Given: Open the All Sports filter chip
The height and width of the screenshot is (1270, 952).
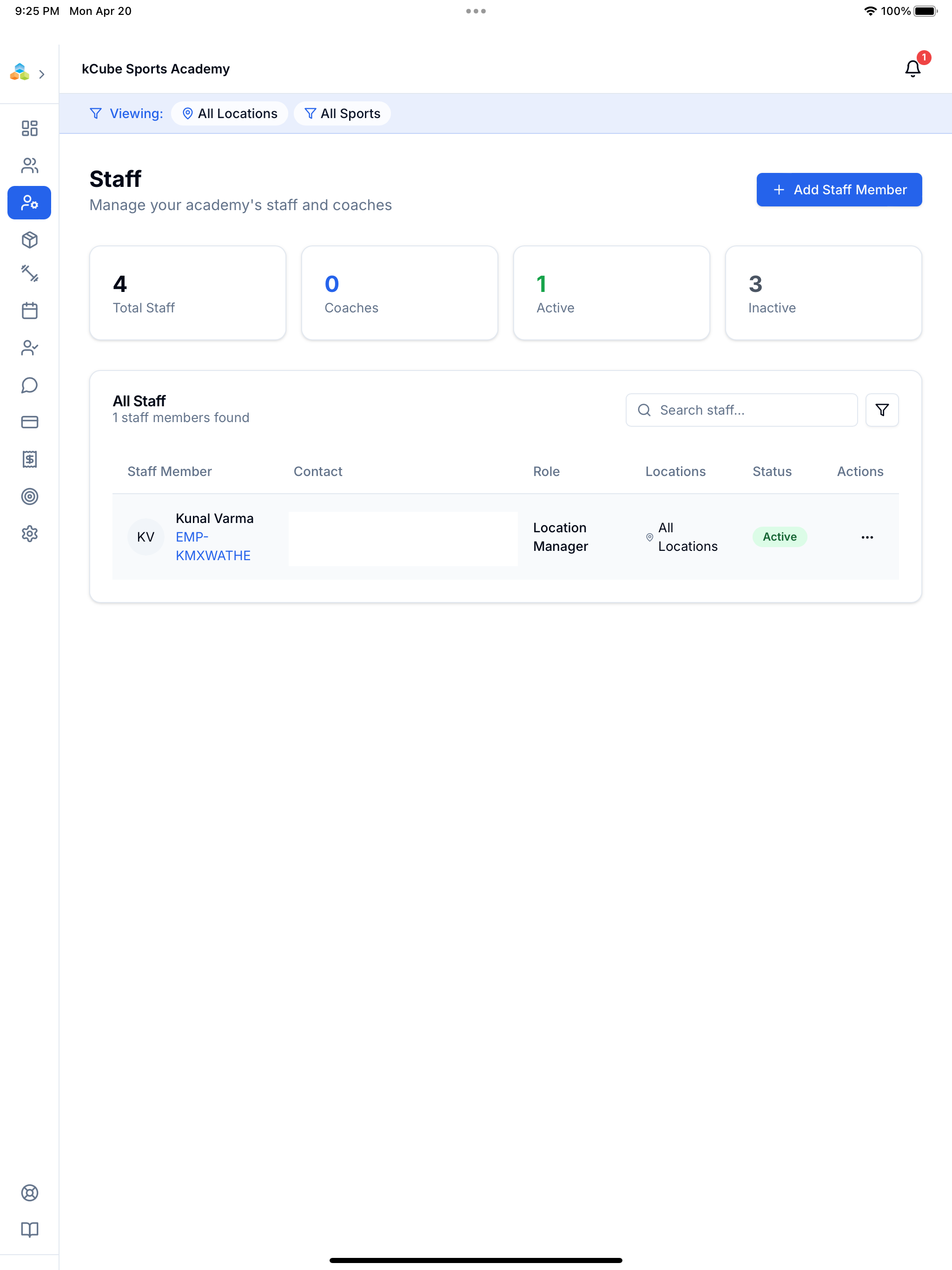Looking at the screenshot, I should pos(342,114).
